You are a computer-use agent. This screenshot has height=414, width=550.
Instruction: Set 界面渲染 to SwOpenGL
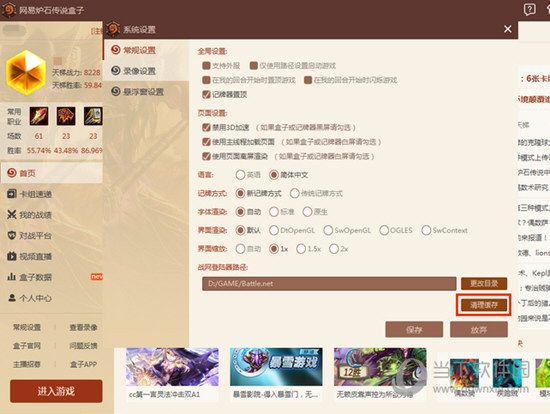[328, 231]
